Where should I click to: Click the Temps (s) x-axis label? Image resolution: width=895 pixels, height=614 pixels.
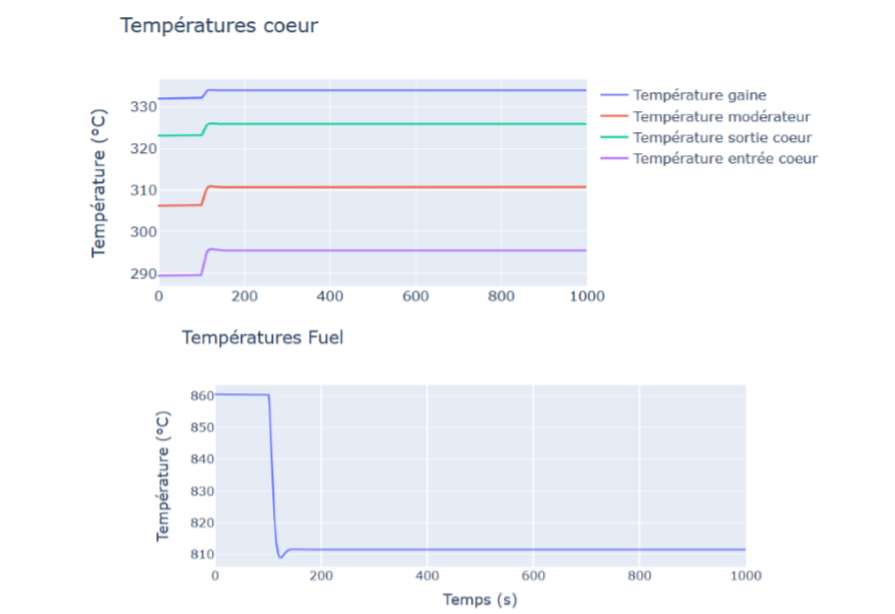pyautogui.click(x=479, y=600)
